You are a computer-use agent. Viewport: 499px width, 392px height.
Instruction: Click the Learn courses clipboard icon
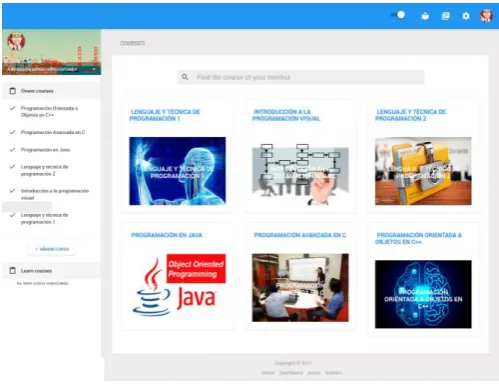tap(13, 270)
